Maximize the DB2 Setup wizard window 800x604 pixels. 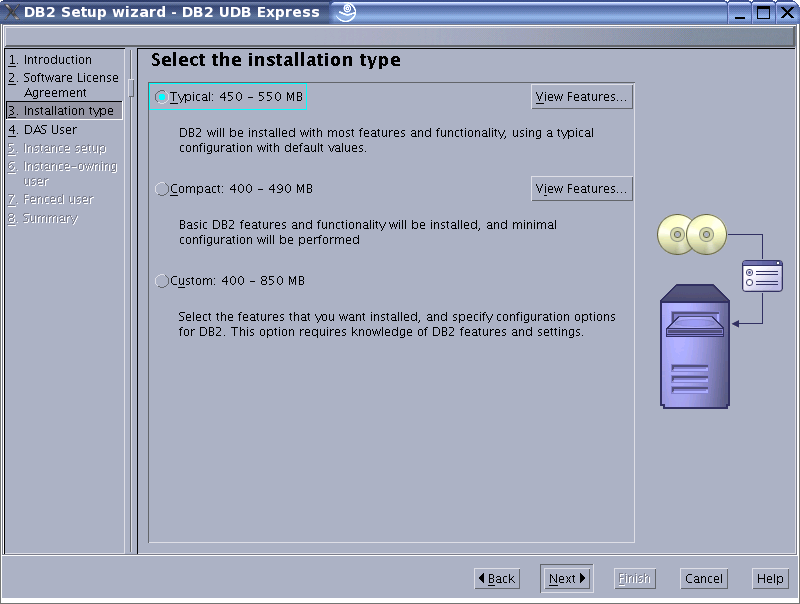pos(763,12)
